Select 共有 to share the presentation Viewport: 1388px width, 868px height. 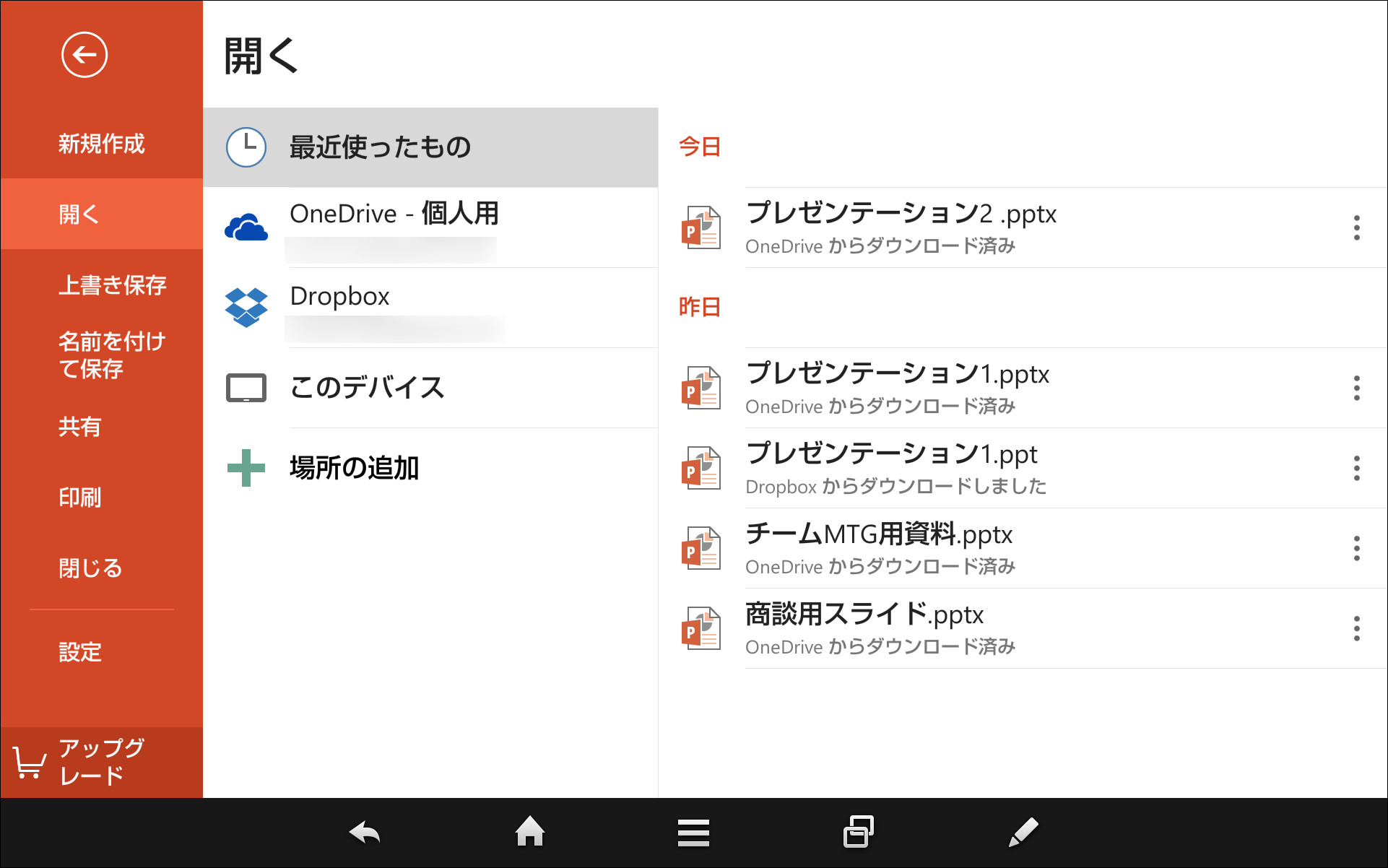(x=80, y=427)
